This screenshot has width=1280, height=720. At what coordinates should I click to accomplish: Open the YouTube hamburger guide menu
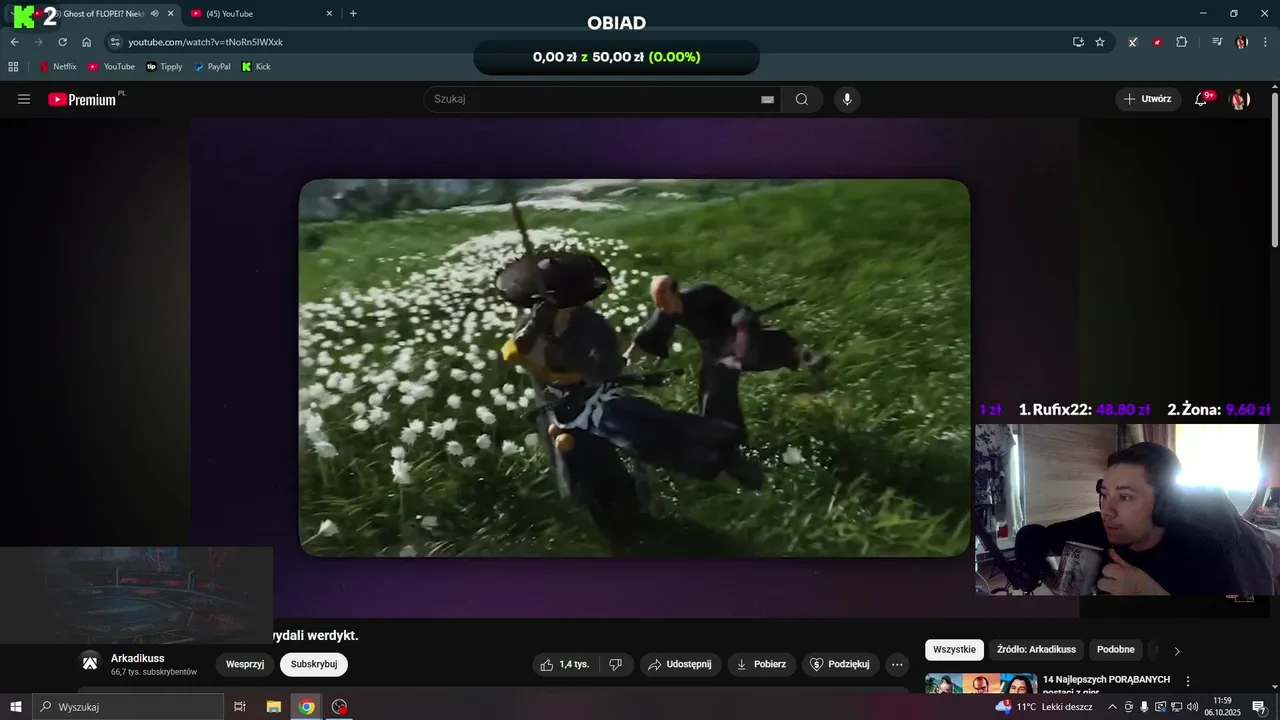(24, 99)
